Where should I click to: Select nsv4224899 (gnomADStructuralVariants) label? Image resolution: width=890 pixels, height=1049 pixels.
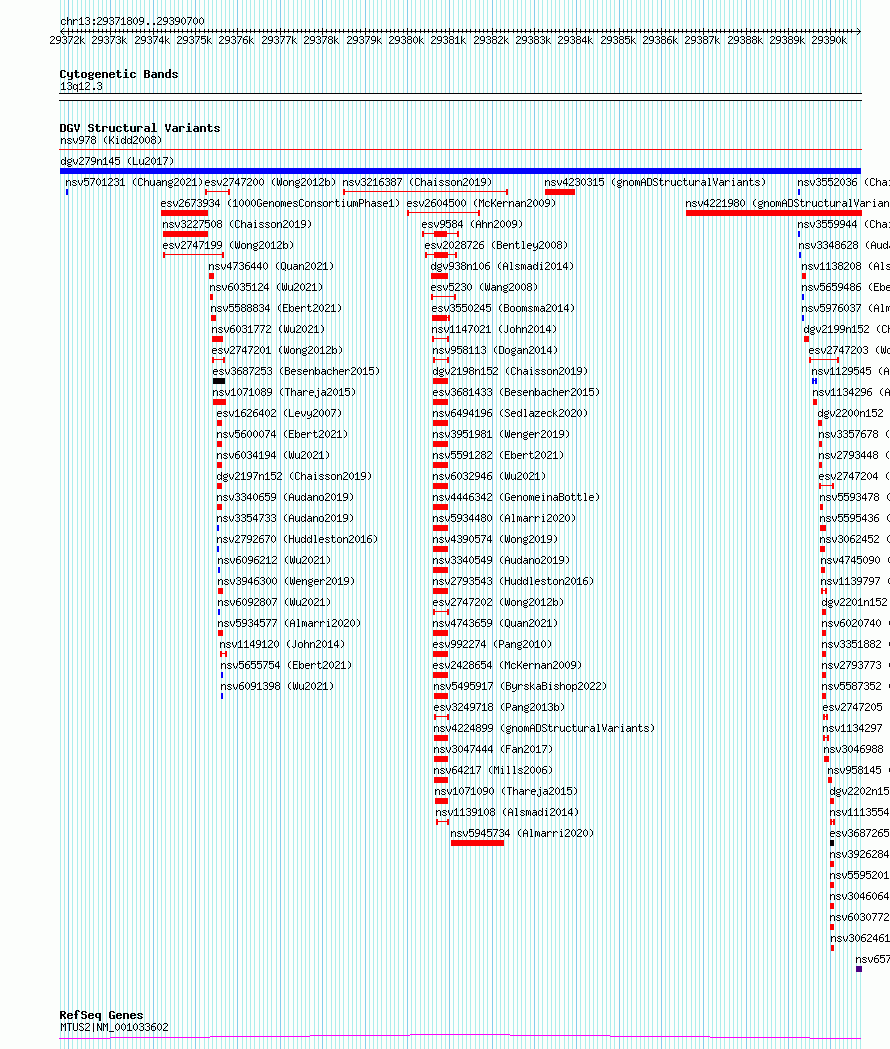(544, 729)
